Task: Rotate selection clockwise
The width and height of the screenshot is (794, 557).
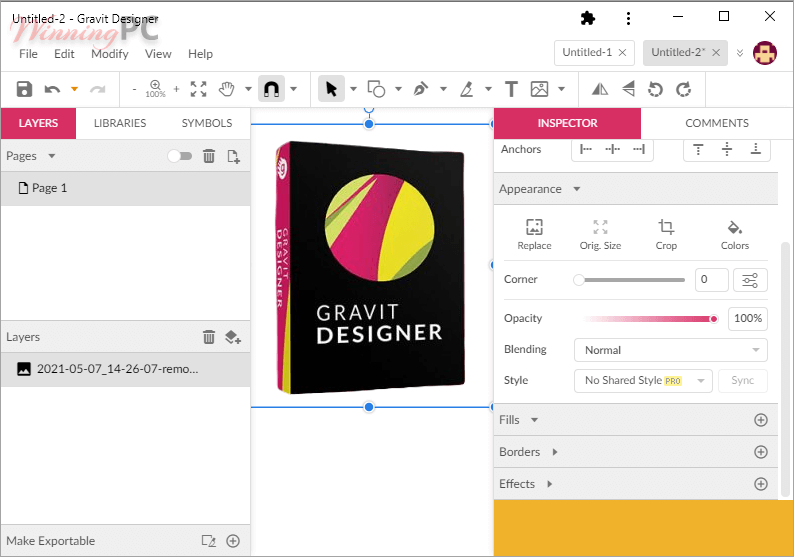Action: (x=684, y=89)
